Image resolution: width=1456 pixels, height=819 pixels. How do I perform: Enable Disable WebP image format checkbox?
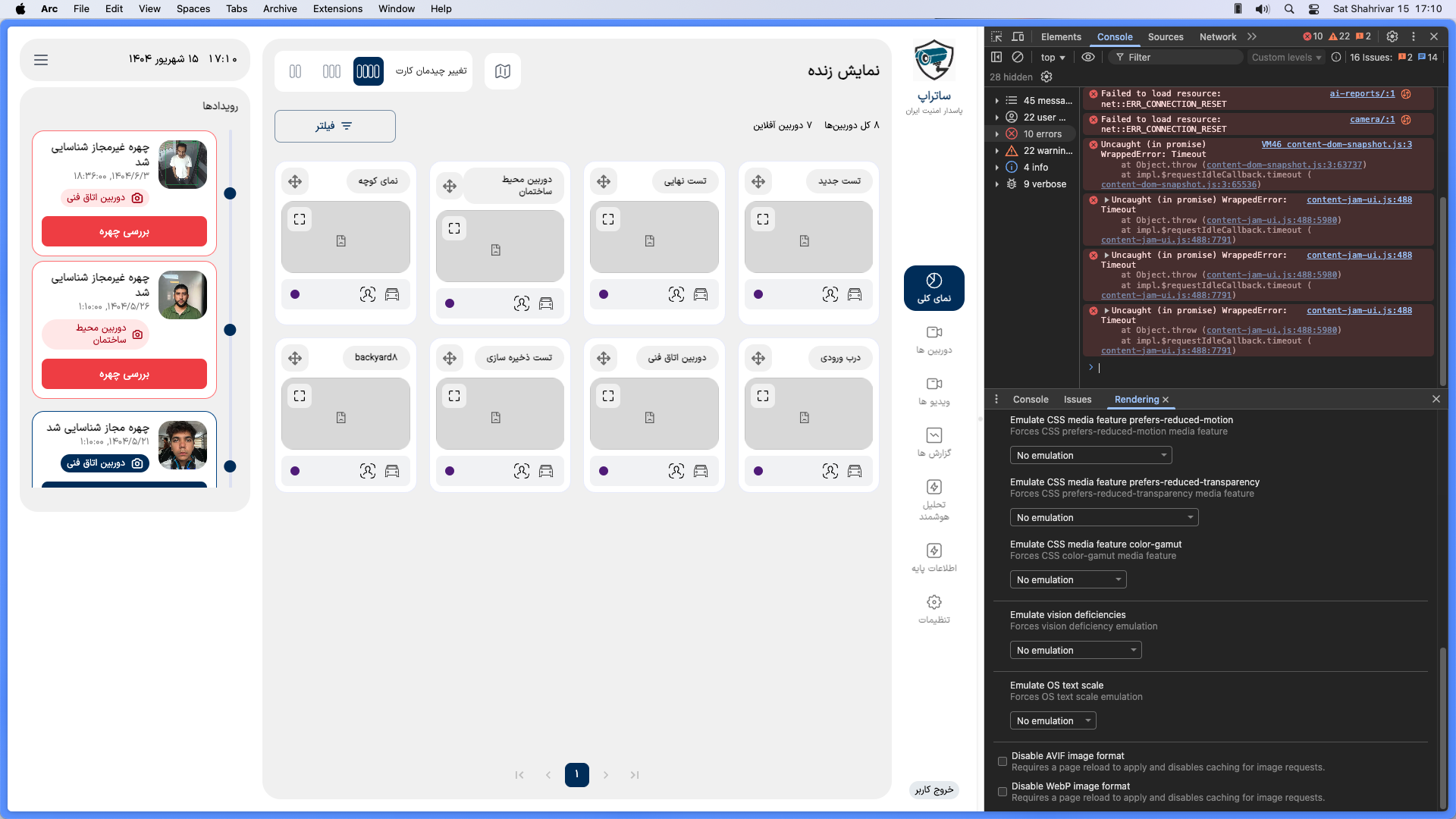[1003, 792]
